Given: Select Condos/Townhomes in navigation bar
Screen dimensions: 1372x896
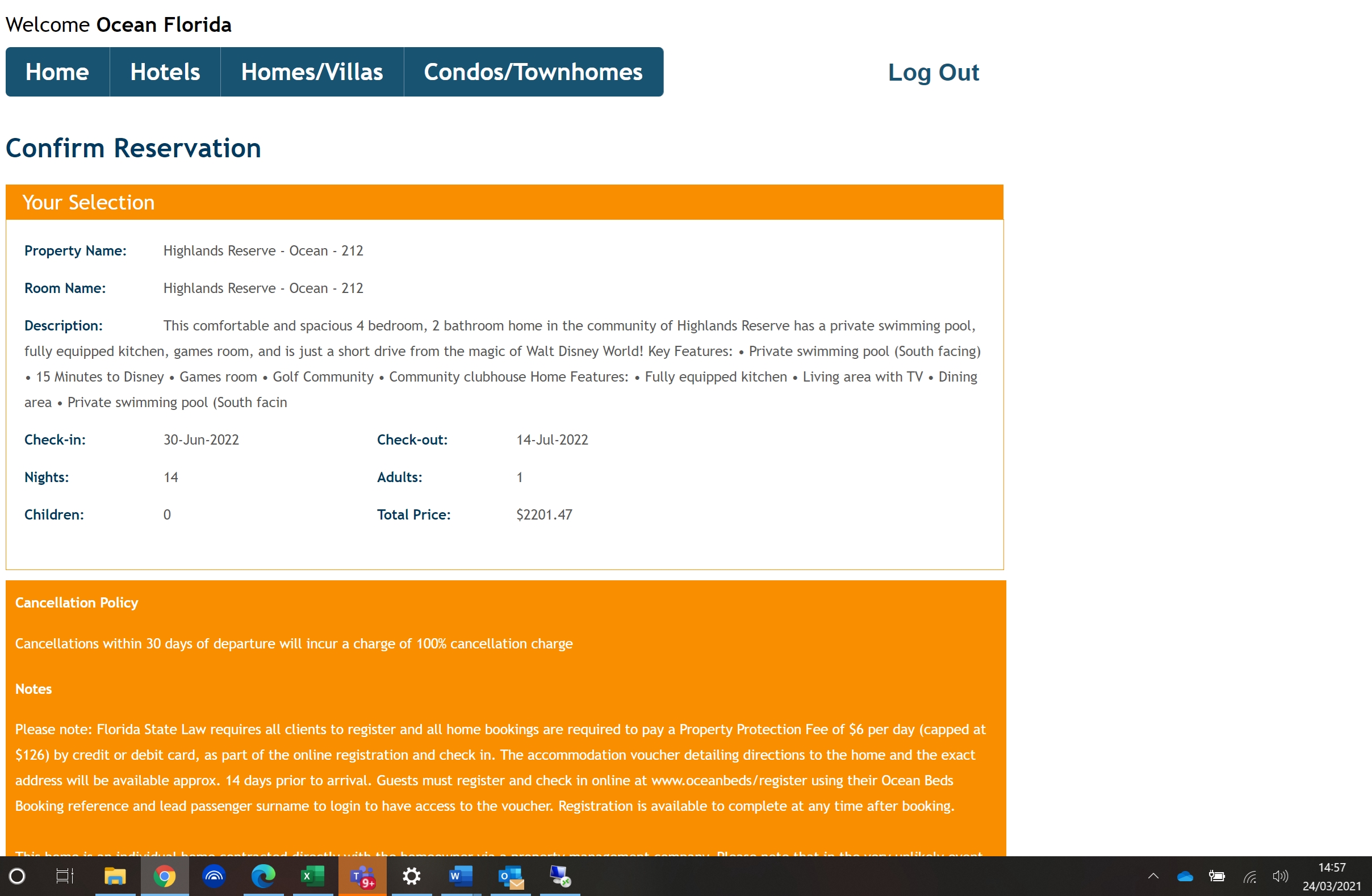Looking at the screenshot, I should (533, 72).
